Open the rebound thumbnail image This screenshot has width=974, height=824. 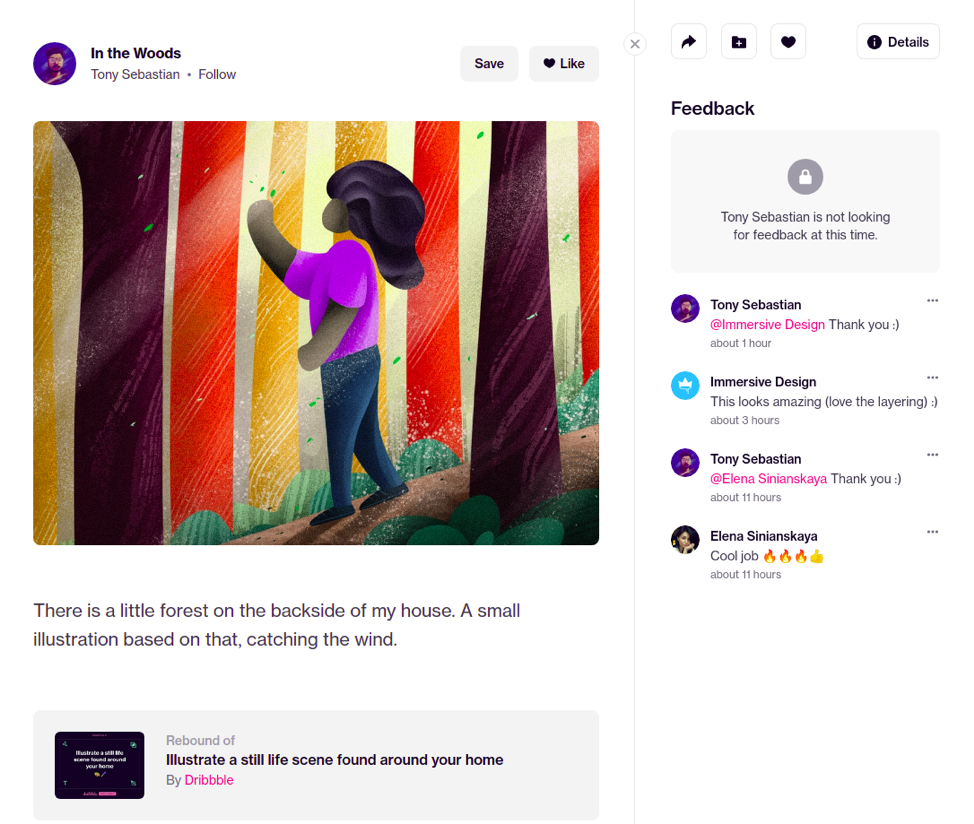[x=99, y=765]
